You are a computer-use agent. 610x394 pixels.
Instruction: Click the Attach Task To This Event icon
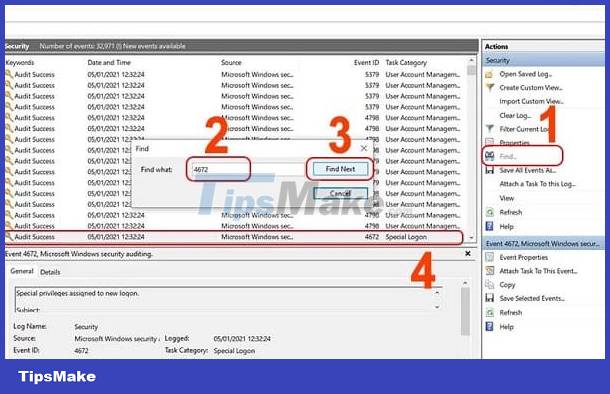click(x=490, y=271)
